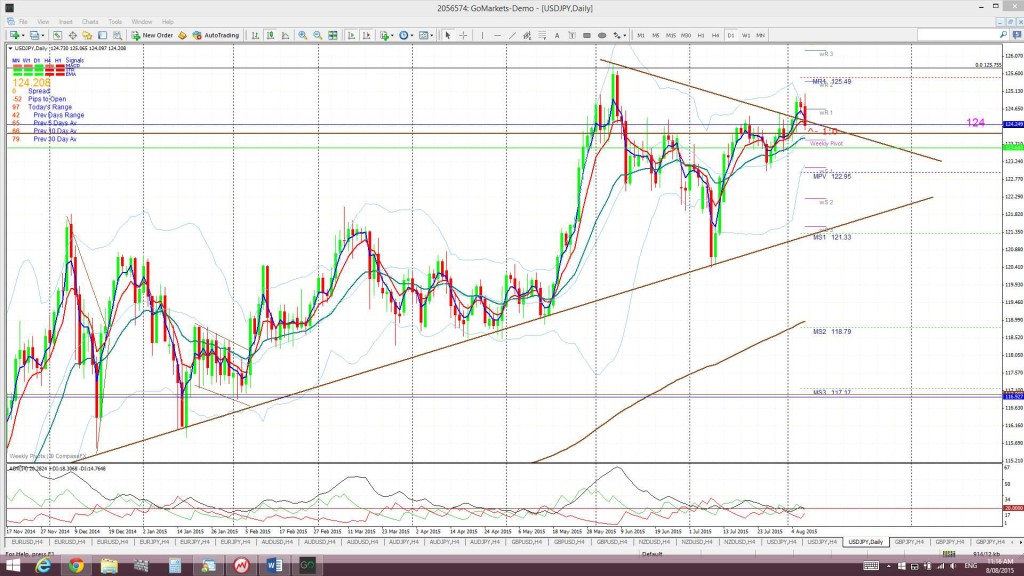Image resolution: width=1024 pixels, height=576 pixels.
Task: Click the Default profile in status bar
Action: 652,554
